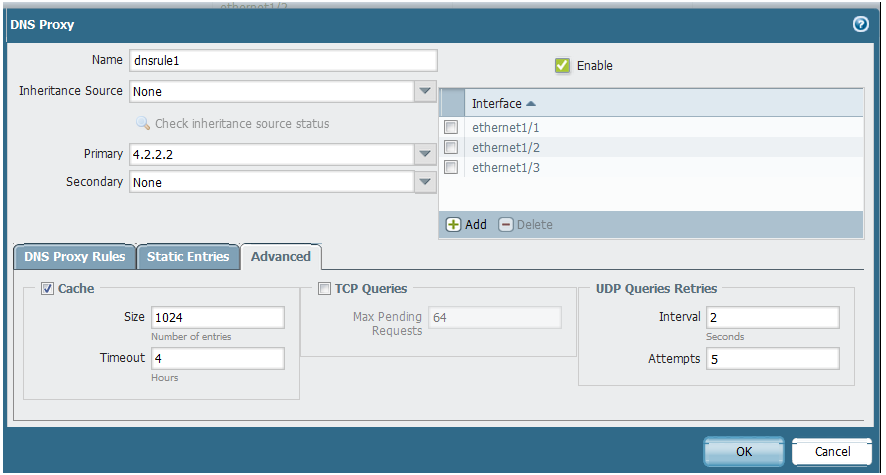
Task: Open the Secondary DNS dropdown
Action: (425, 182)
